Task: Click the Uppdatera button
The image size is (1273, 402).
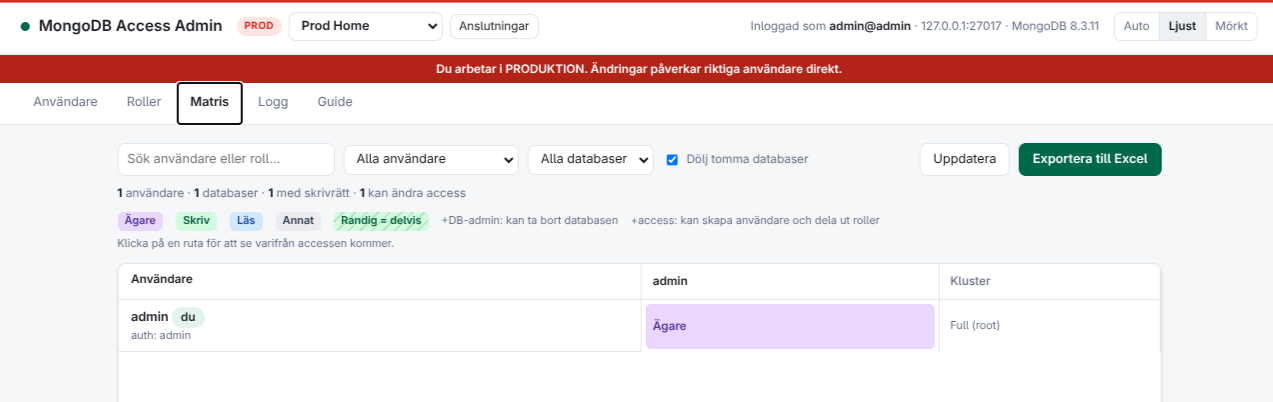Action: point(964,159)
